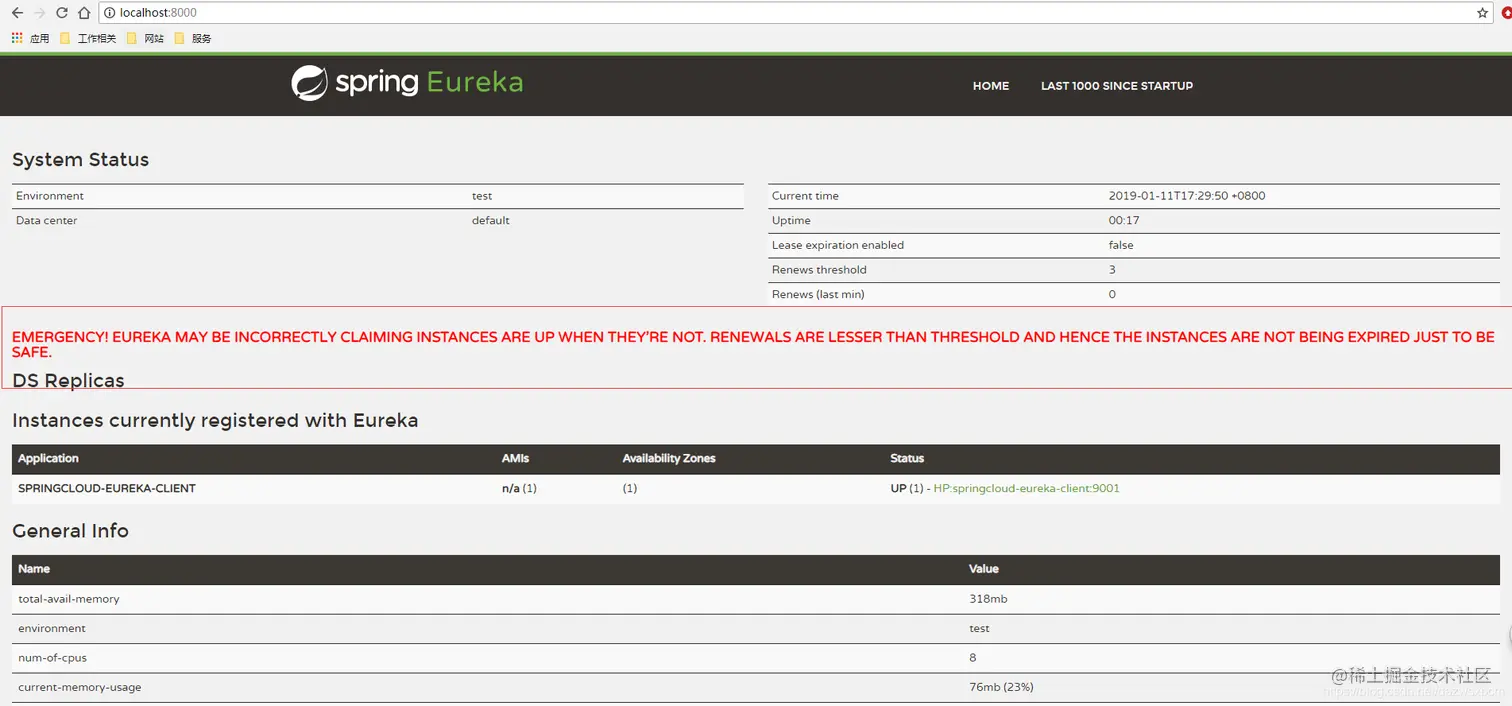Bookmark this page with the star icon
Screen dimensions: 1512x706
coord(1482,13)
